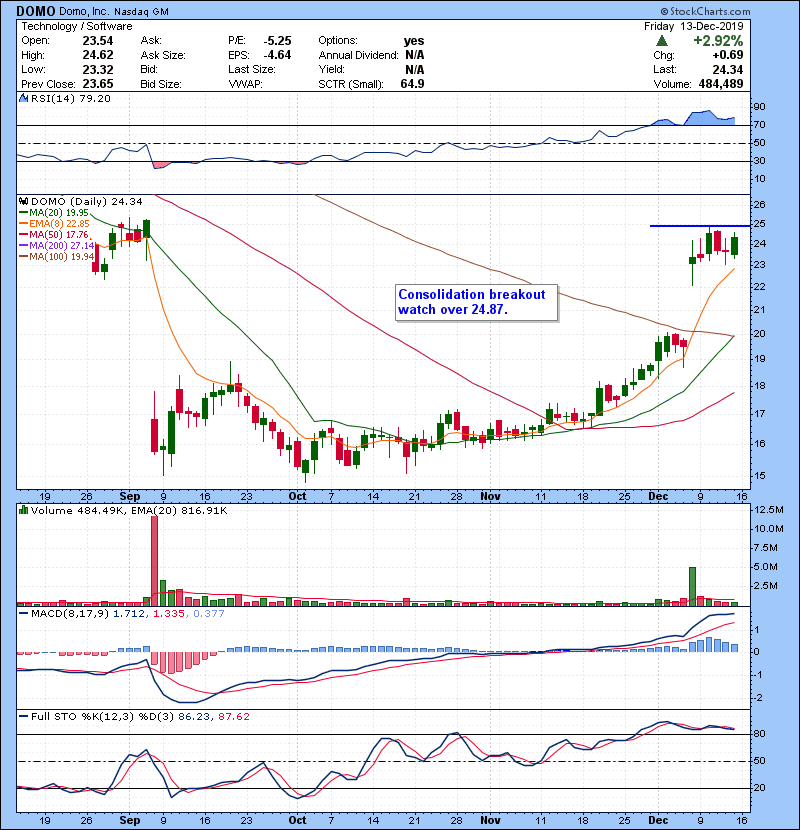This screenshot has height=830, width=800.
Task: Select the MA(50) 17.76 legend entry
Action: (54, 234)
